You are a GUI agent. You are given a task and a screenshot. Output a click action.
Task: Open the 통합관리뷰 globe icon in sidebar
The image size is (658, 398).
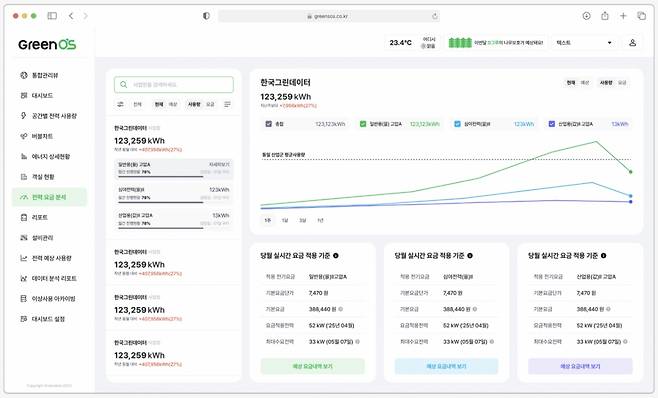pos(24,75)
